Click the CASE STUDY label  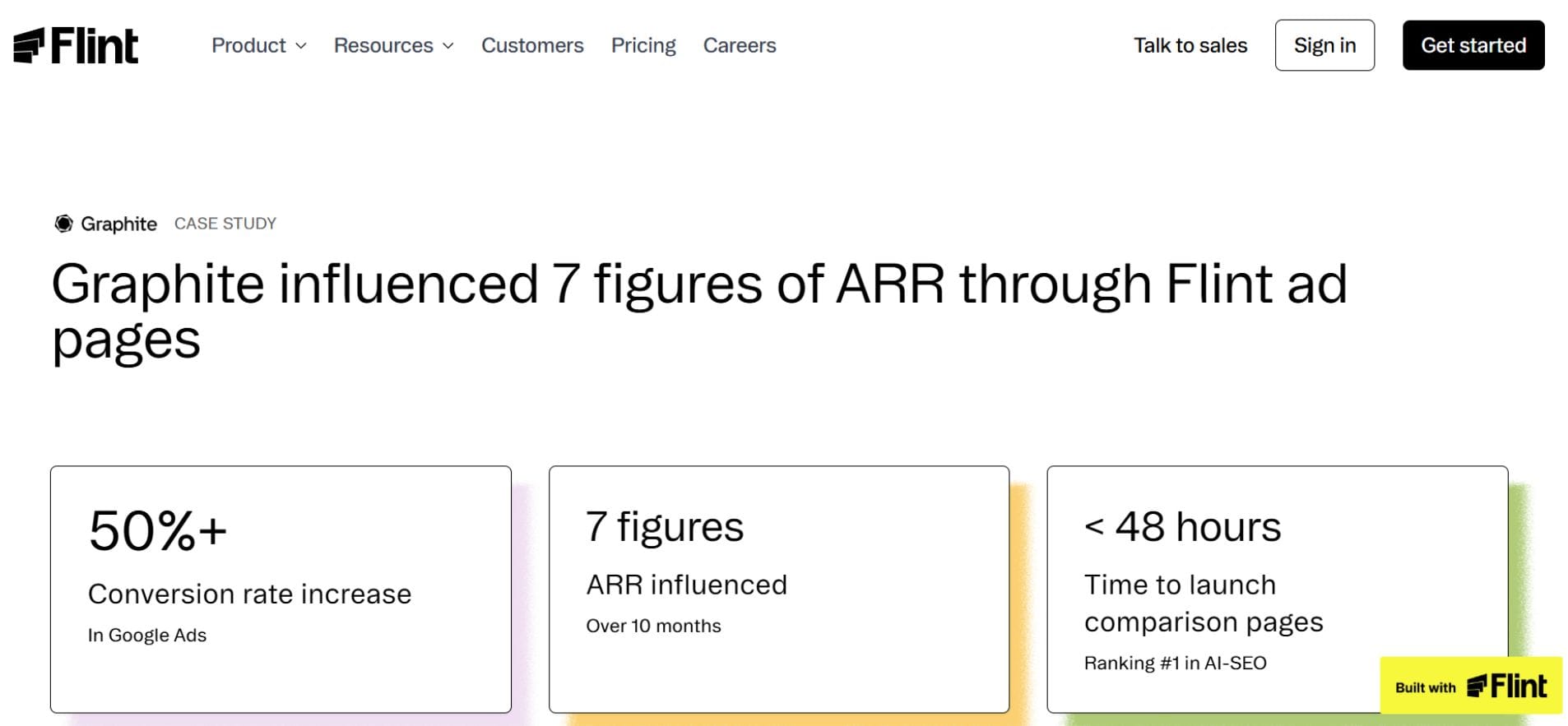coord(225,224)
